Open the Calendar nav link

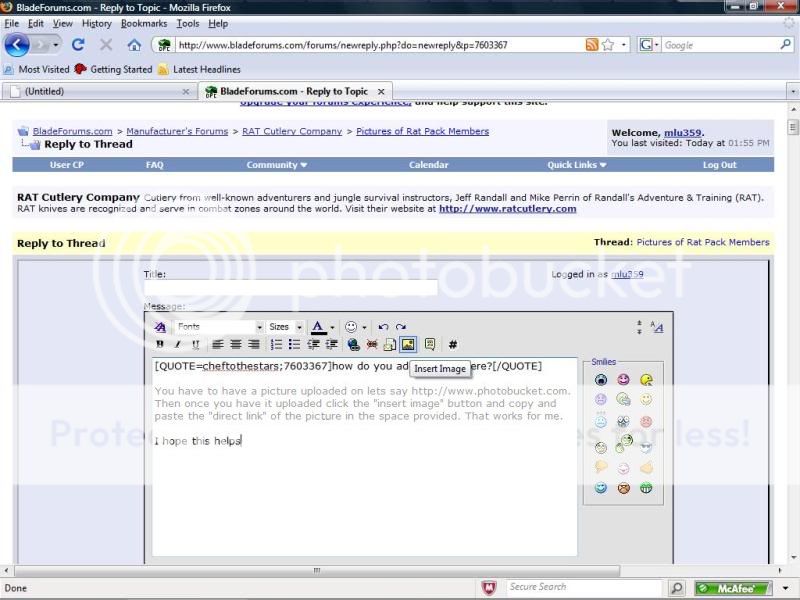click(429, 165)
